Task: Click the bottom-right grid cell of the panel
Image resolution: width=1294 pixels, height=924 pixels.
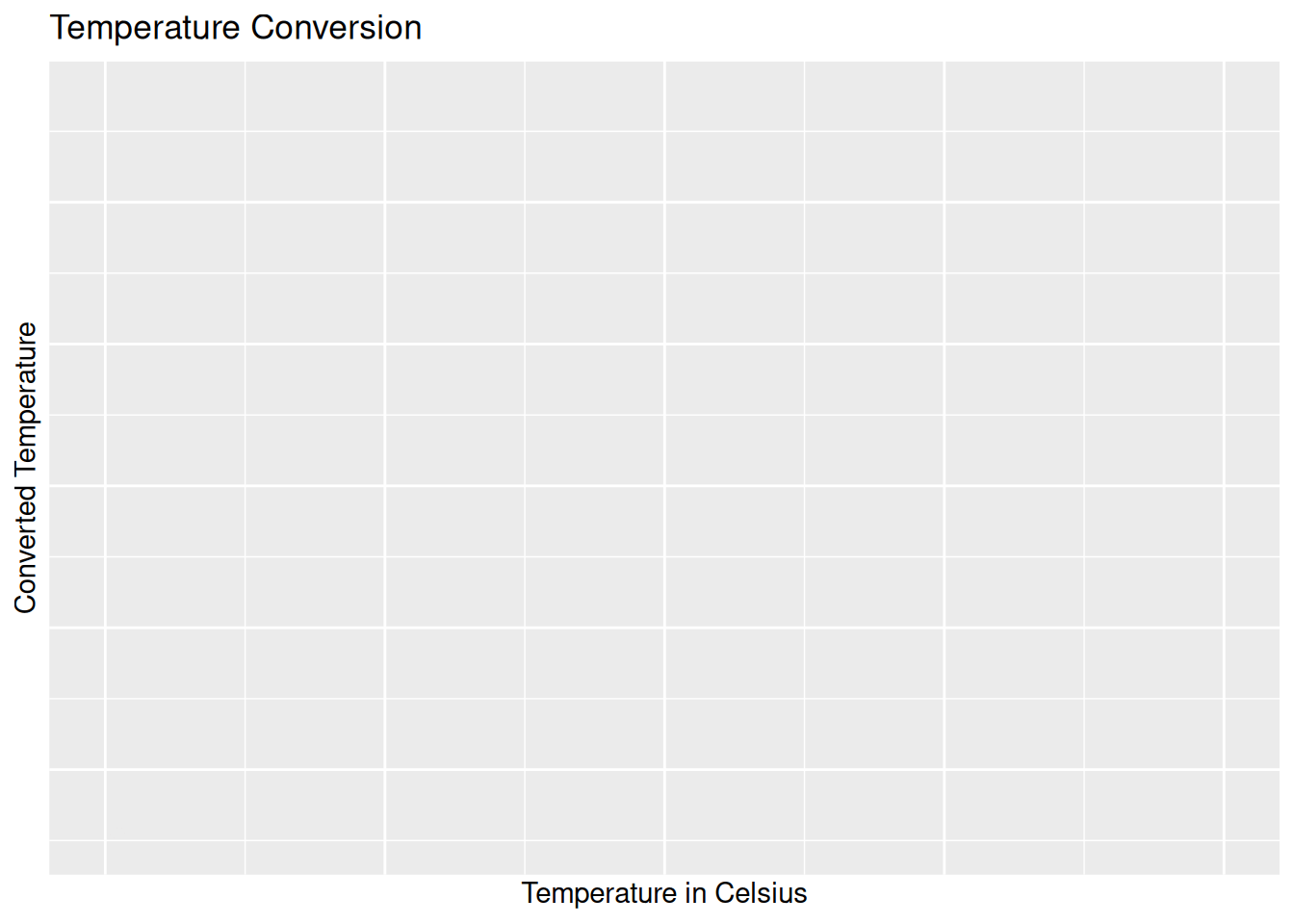Action: pyautogui.click(x=1253, y=859)
